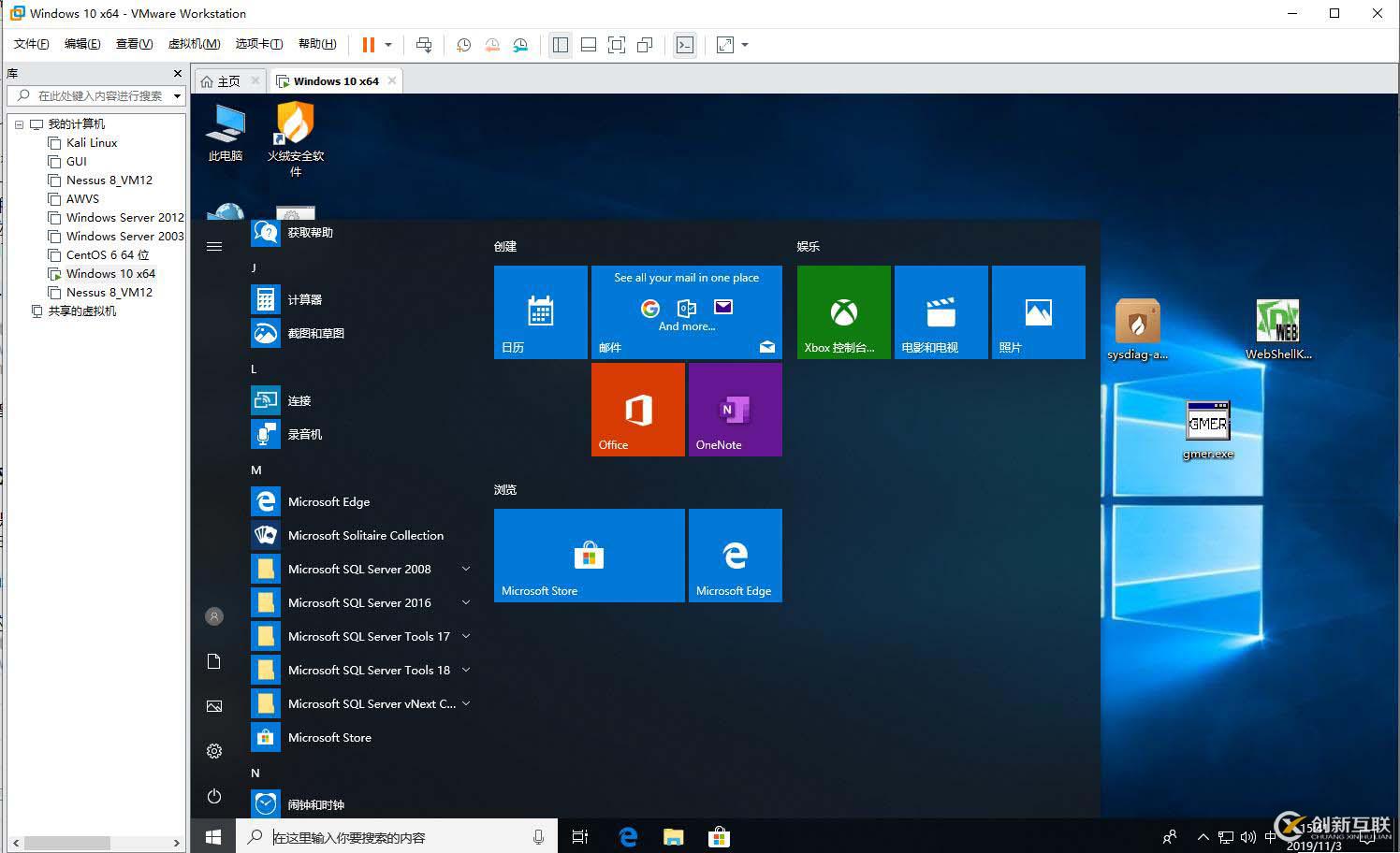1400x853 pixels.
Task: Collapse the 我的计算机 tree node
Action: coord(19,124)
